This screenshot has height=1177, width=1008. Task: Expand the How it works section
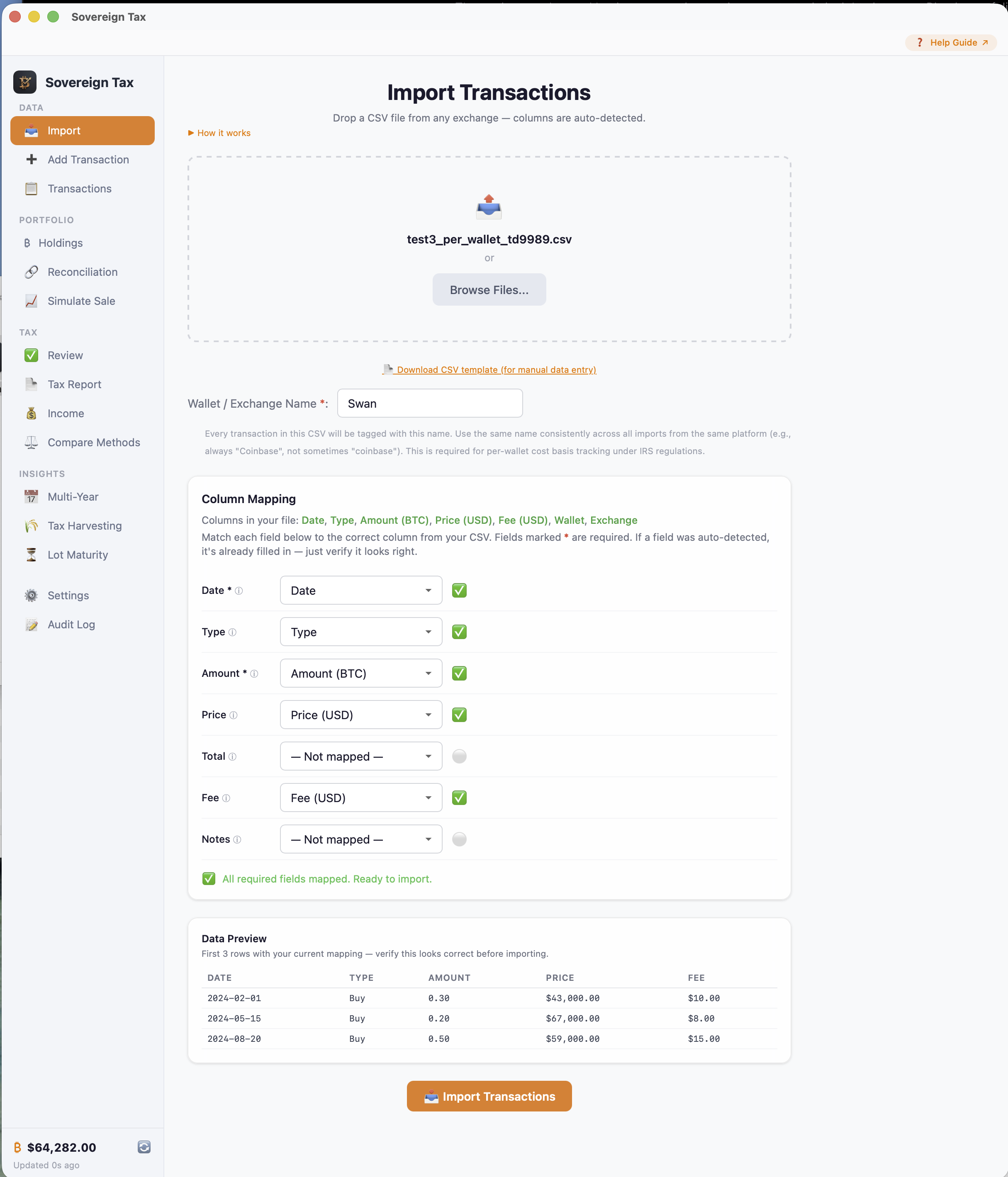219,132
